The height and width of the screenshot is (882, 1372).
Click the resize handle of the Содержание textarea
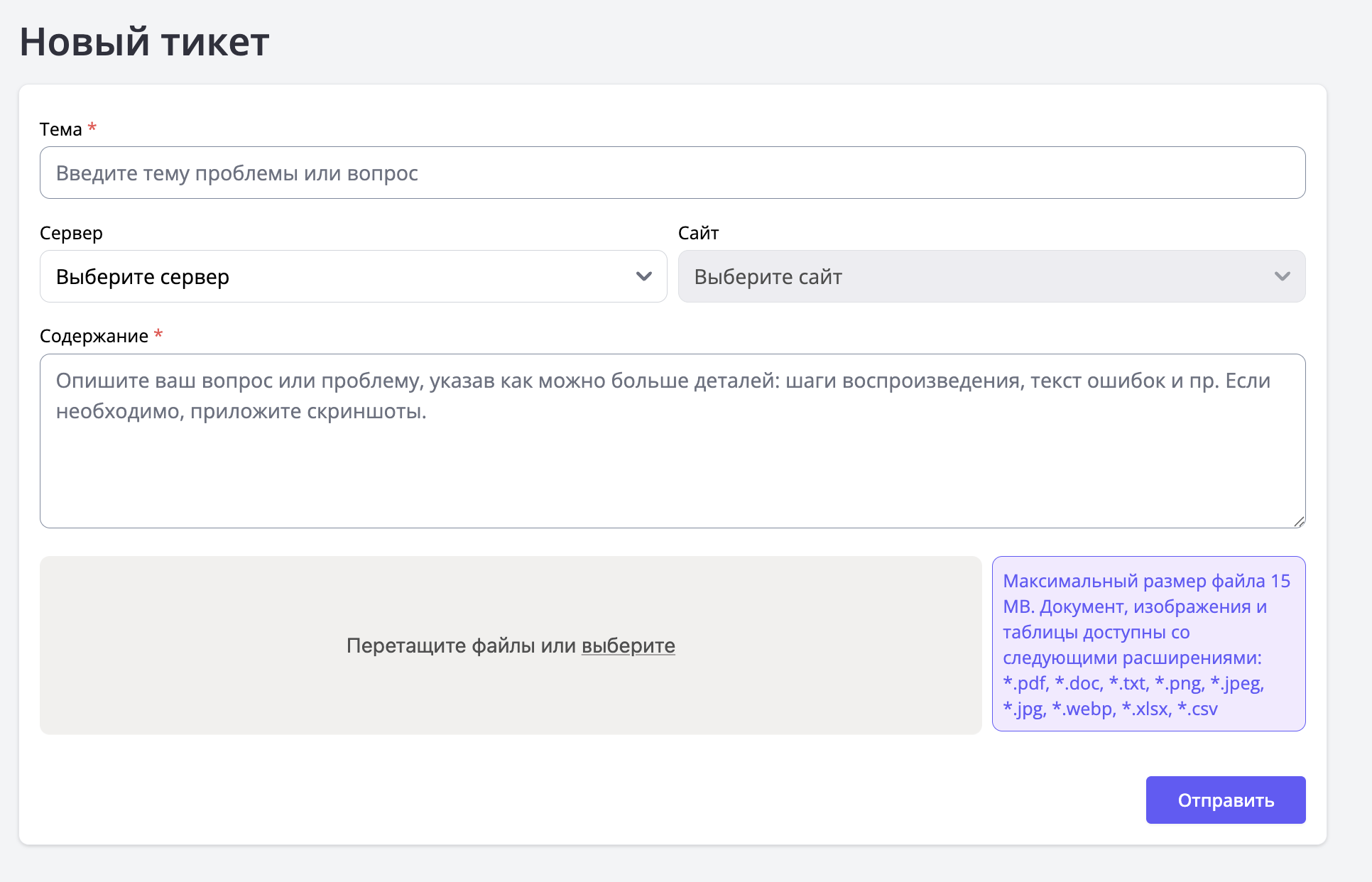[x=1300, y=521]
